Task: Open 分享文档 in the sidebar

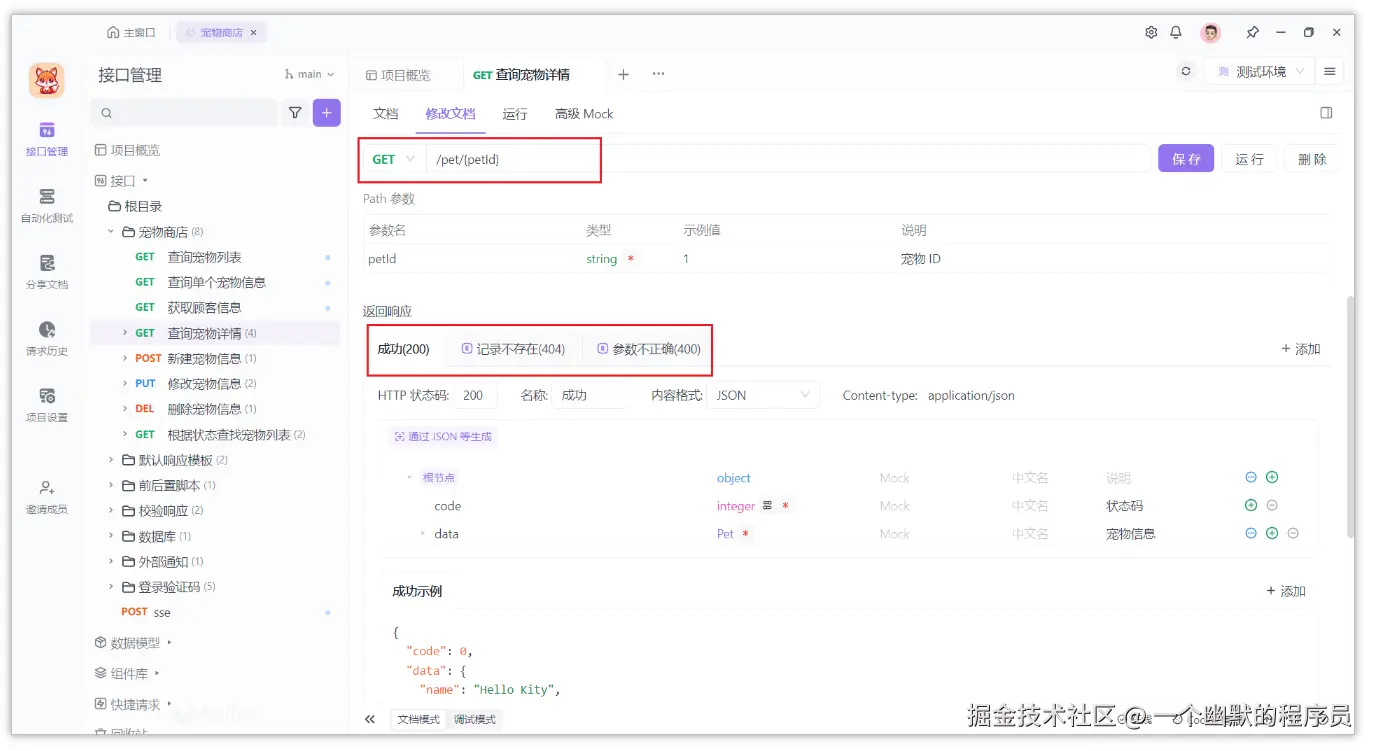Action: tap(46, 270)
